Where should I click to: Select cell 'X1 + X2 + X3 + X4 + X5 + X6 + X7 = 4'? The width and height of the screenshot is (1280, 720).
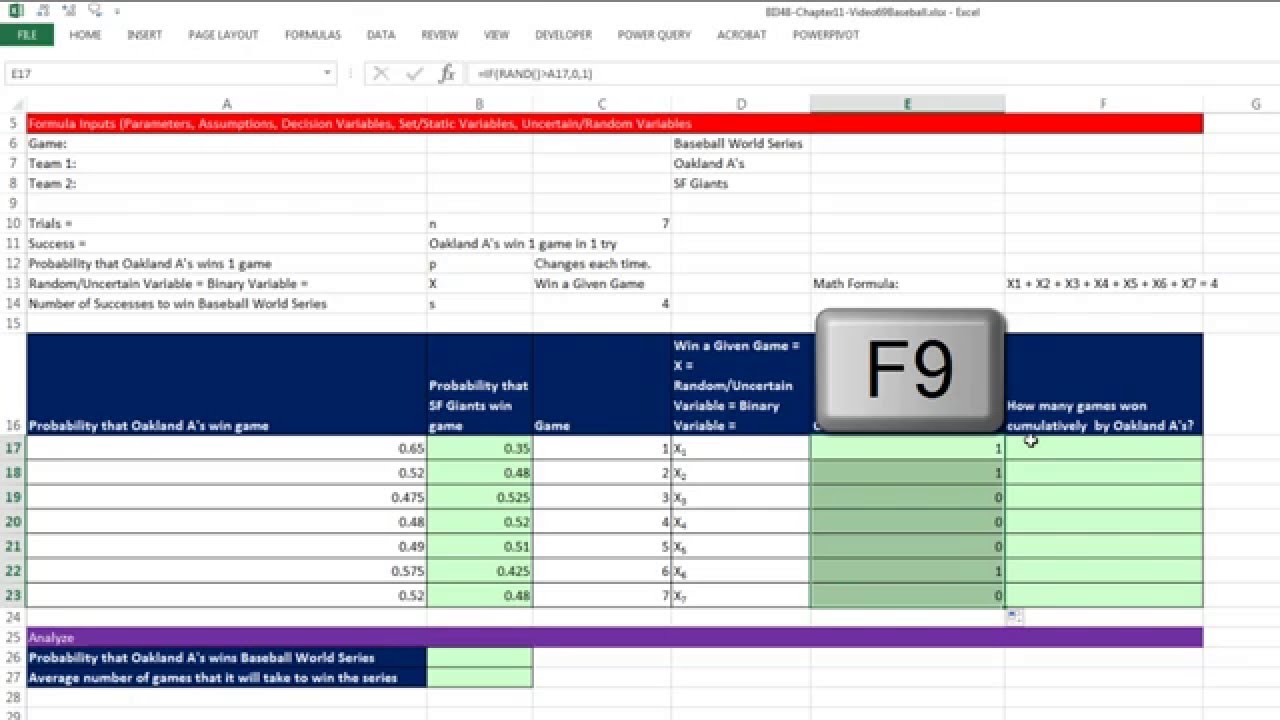pos(1104,283)
